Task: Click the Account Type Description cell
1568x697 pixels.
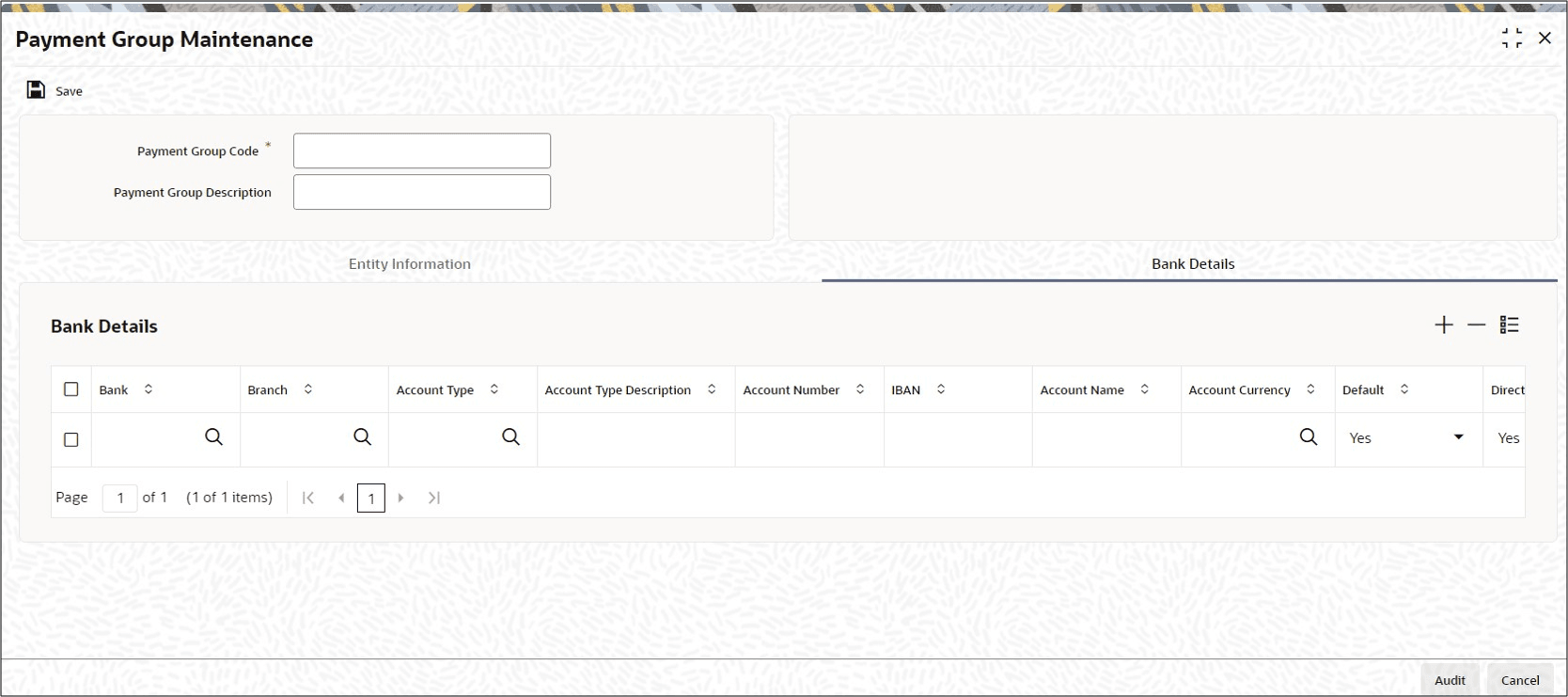Action: tap(636, 439)
